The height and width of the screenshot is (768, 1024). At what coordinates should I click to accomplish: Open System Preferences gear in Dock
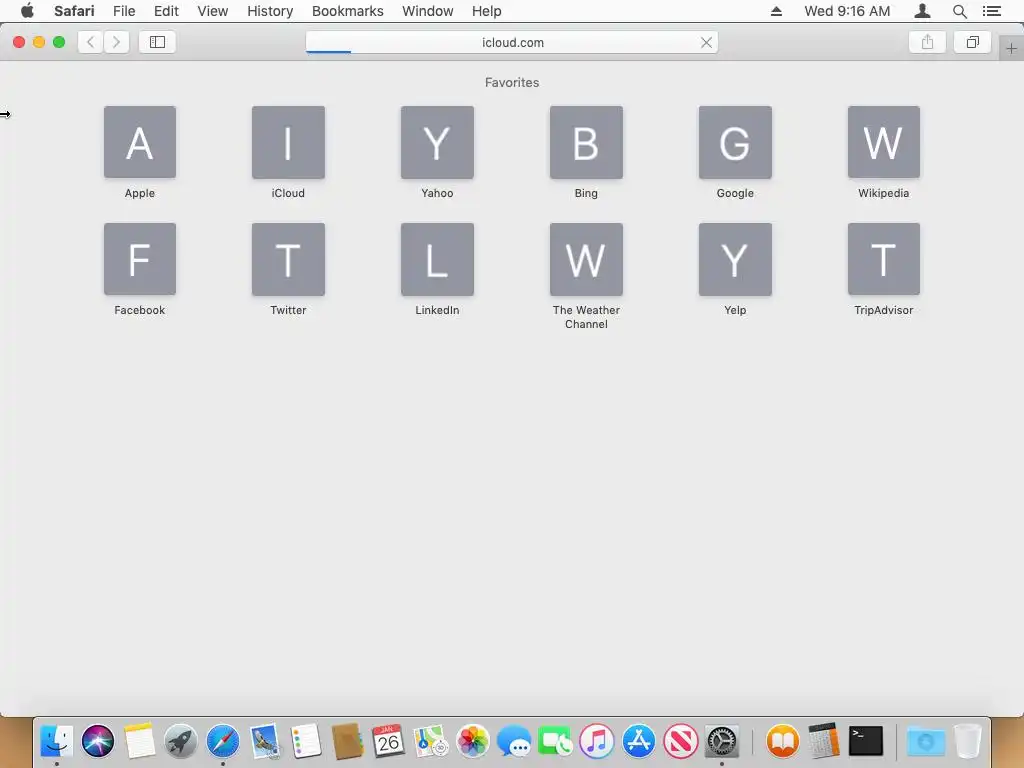point(722,741)
